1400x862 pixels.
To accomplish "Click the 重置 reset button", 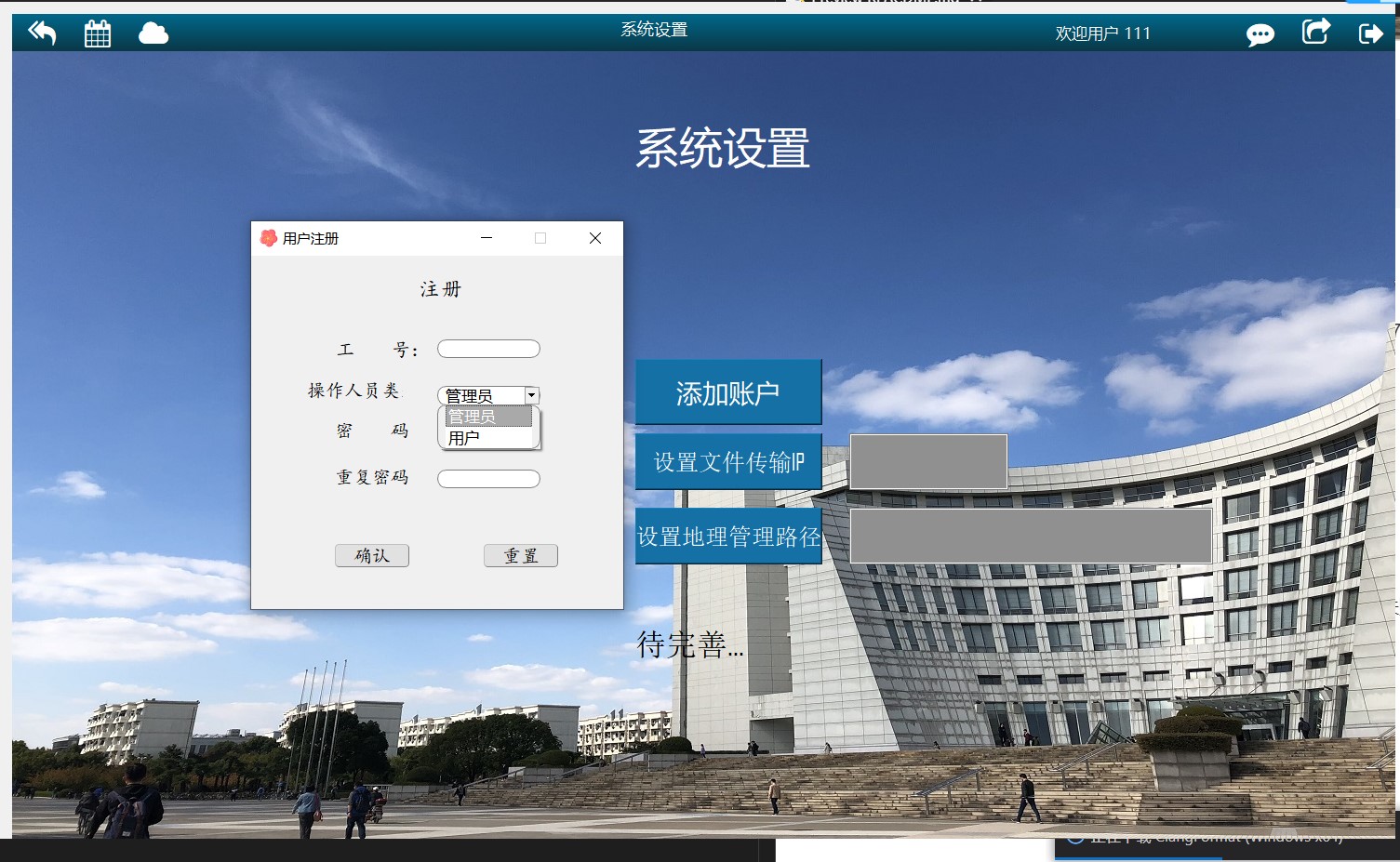I will (521, 555).
